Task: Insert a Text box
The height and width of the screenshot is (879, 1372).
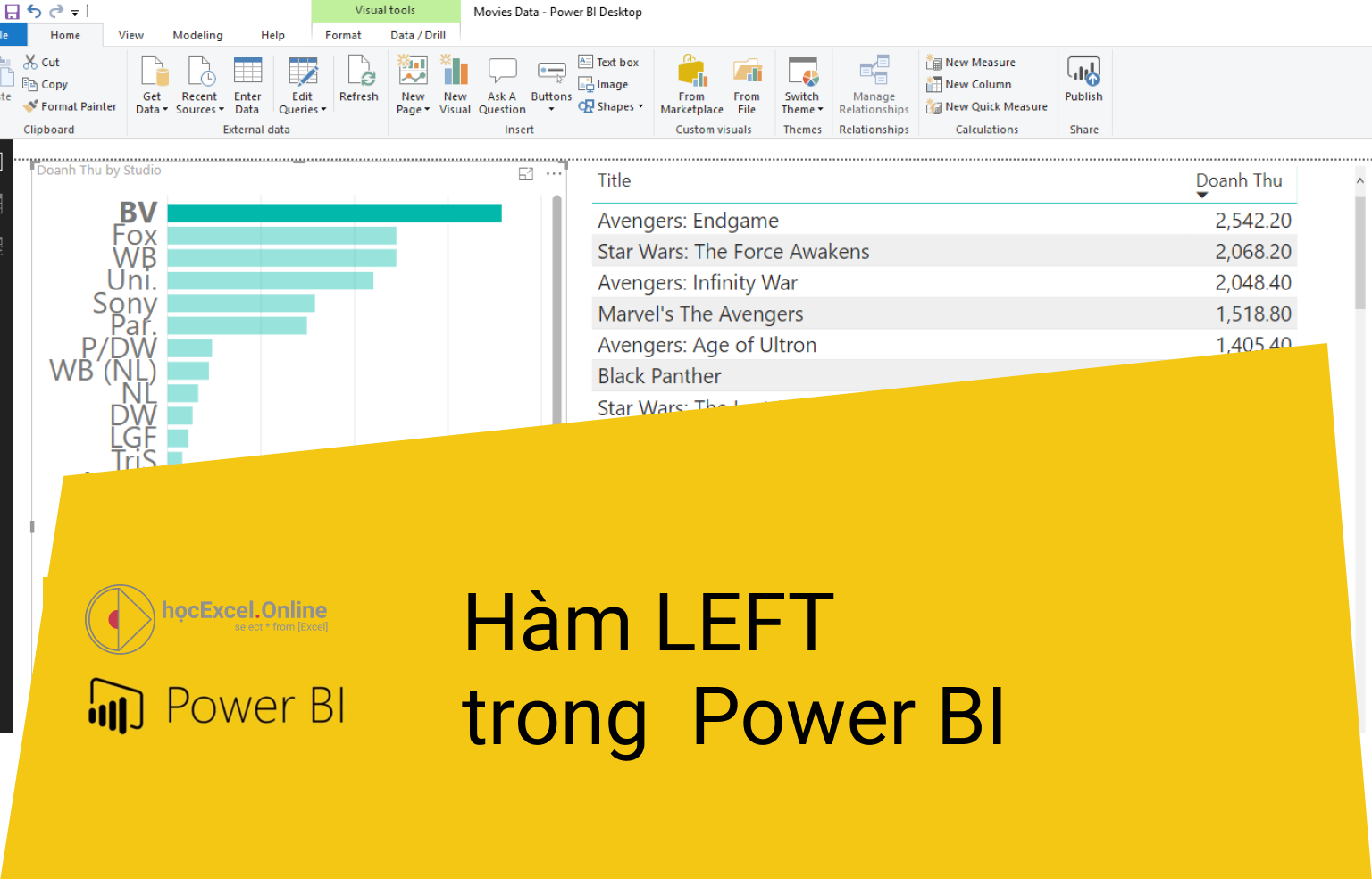Action: (x=608, y=62)
